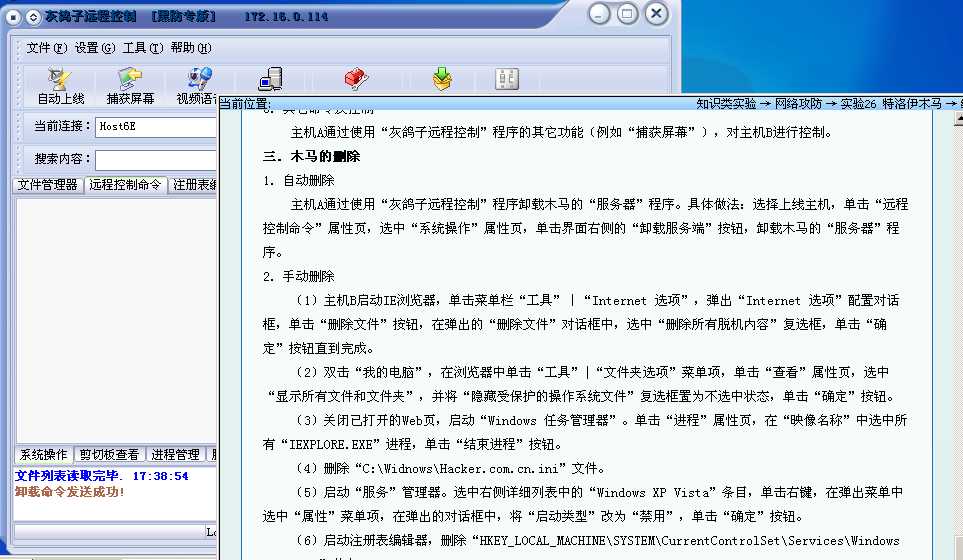Click the 实验26 特洛伊木马 breadcrumb text
Image resolution: width=963 pixels, height=560 pixels.
(x=891, y=104)
